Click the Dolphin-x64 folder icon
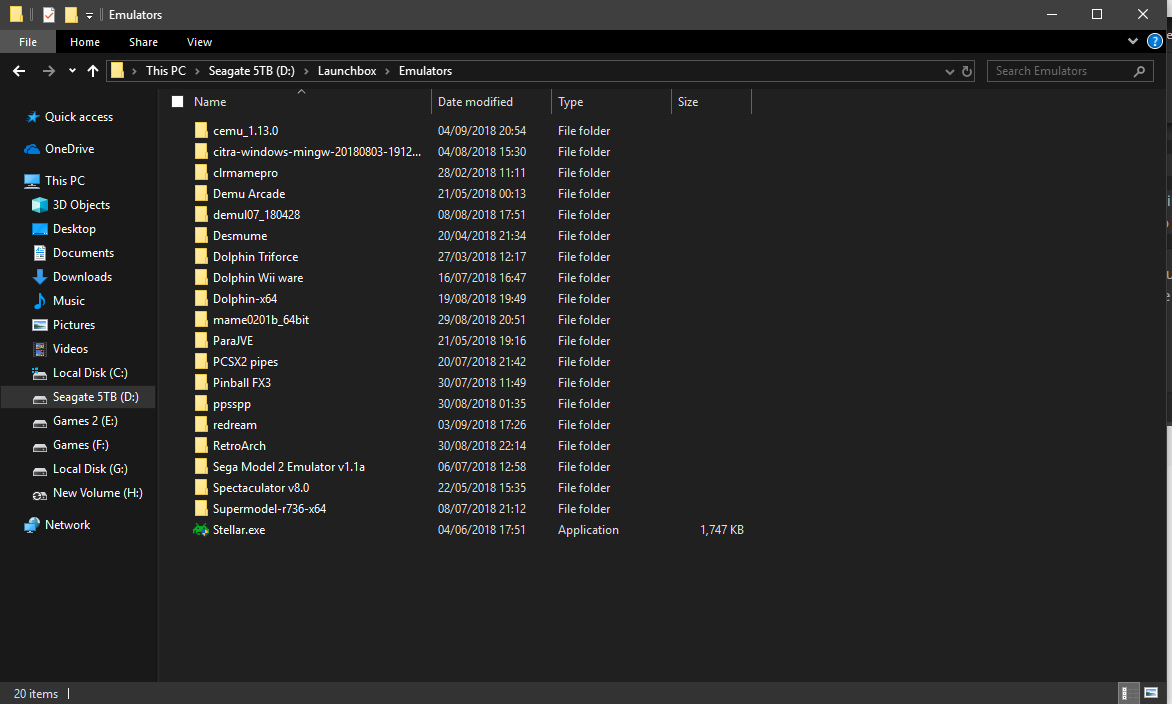The width and height of the screenshot is (1172, 704). tap(200, 298)
